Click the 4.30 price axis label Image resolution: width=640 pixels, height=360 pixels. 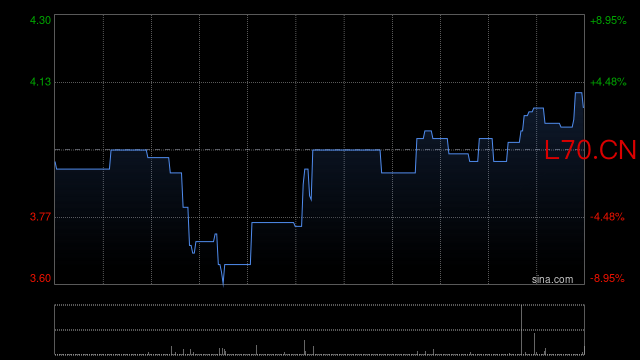point(40,20)
